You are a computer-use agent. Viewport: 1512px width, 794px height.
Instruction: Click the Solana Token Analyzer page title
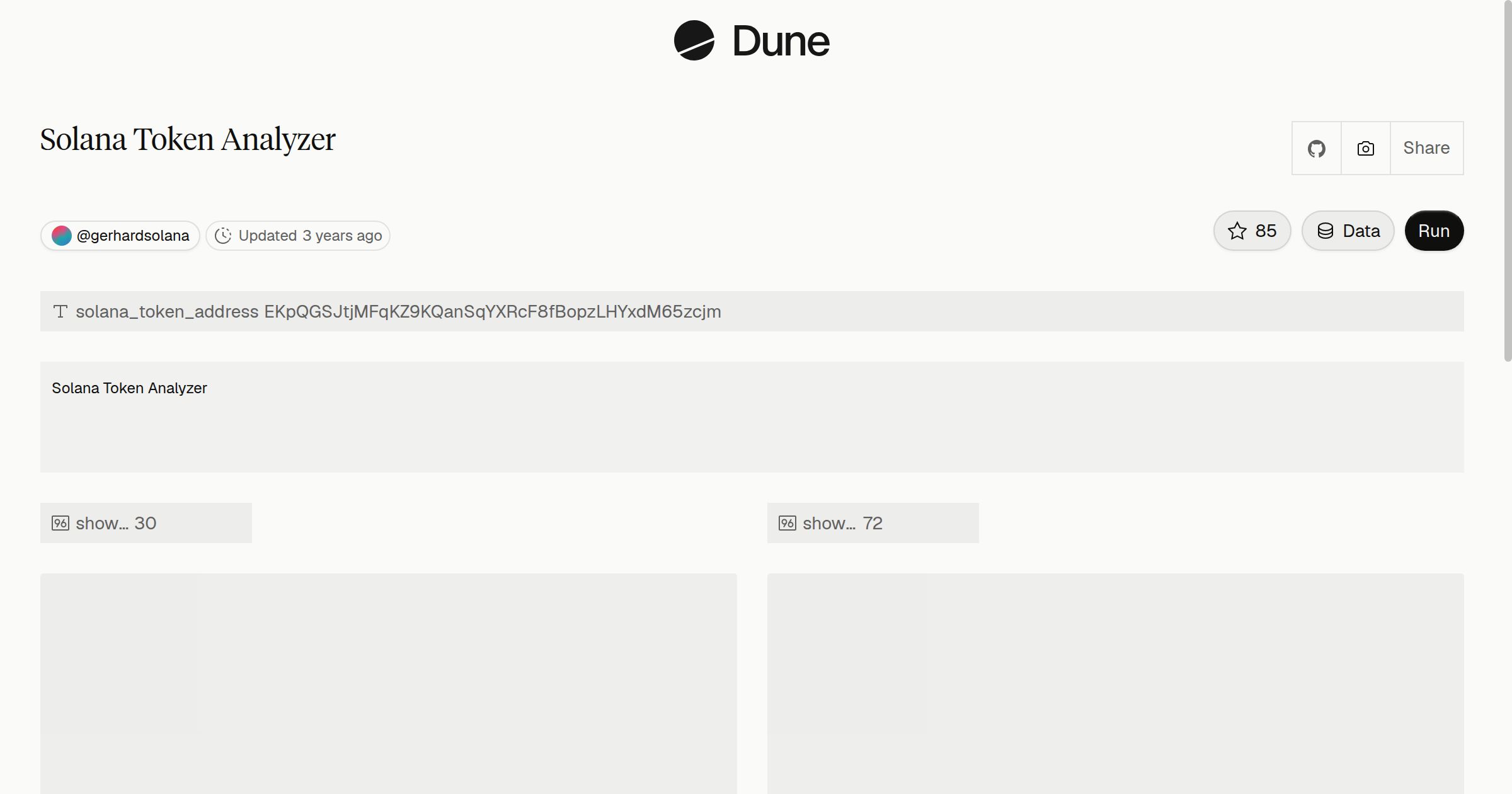(x=188, y=139)
